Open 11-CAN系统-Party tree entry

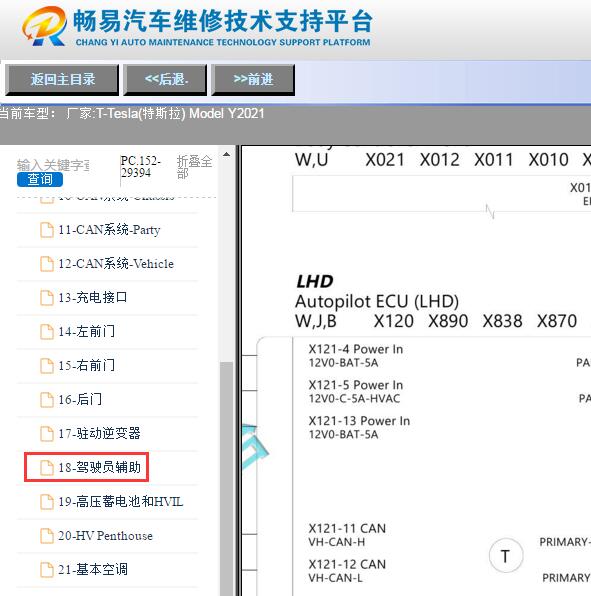pos(109,230)
